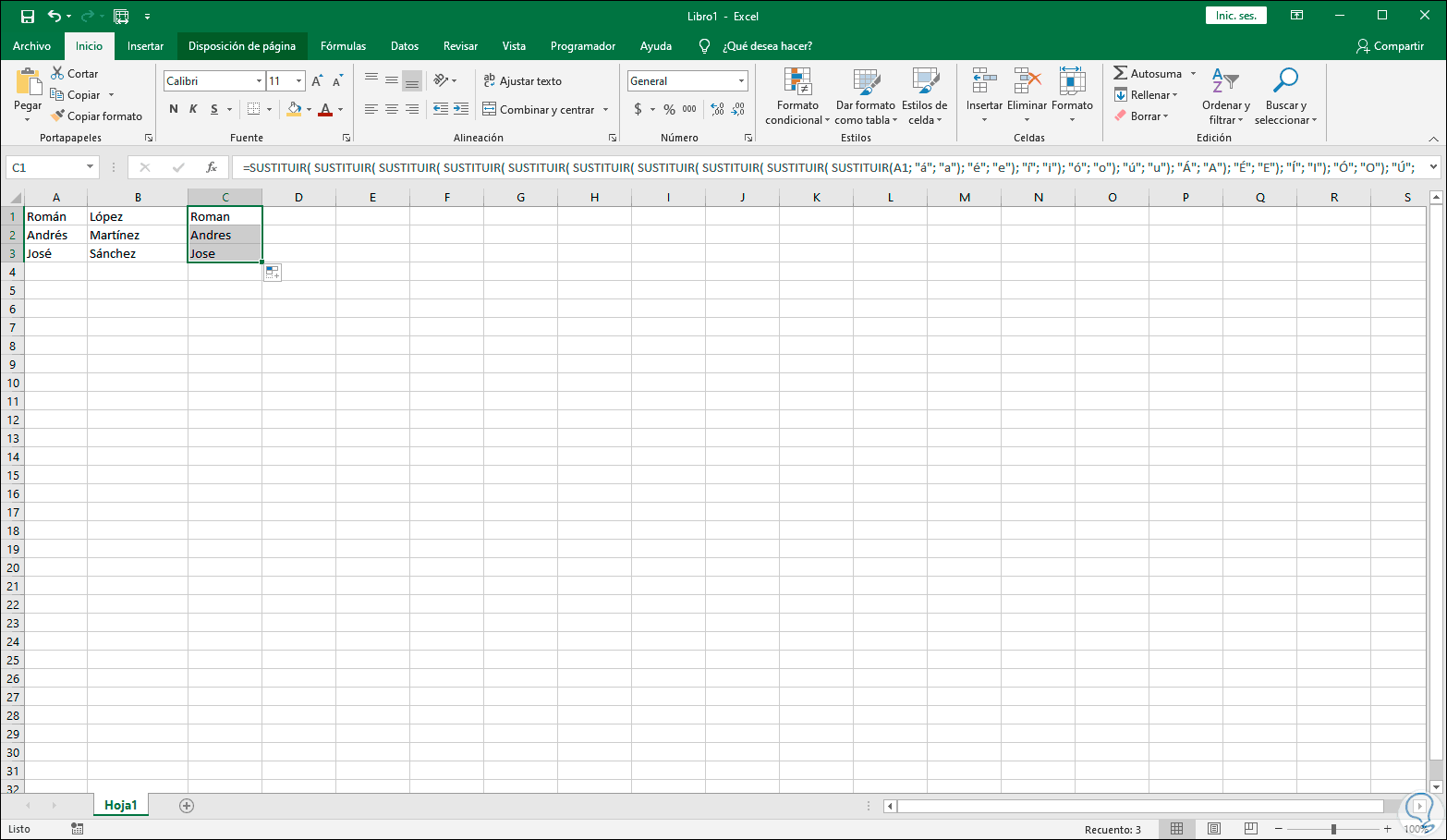Image resolution: width=1447 pixels, height=840 pixels.
Task: Open Estilos de celda gallery
Action: 924,97
